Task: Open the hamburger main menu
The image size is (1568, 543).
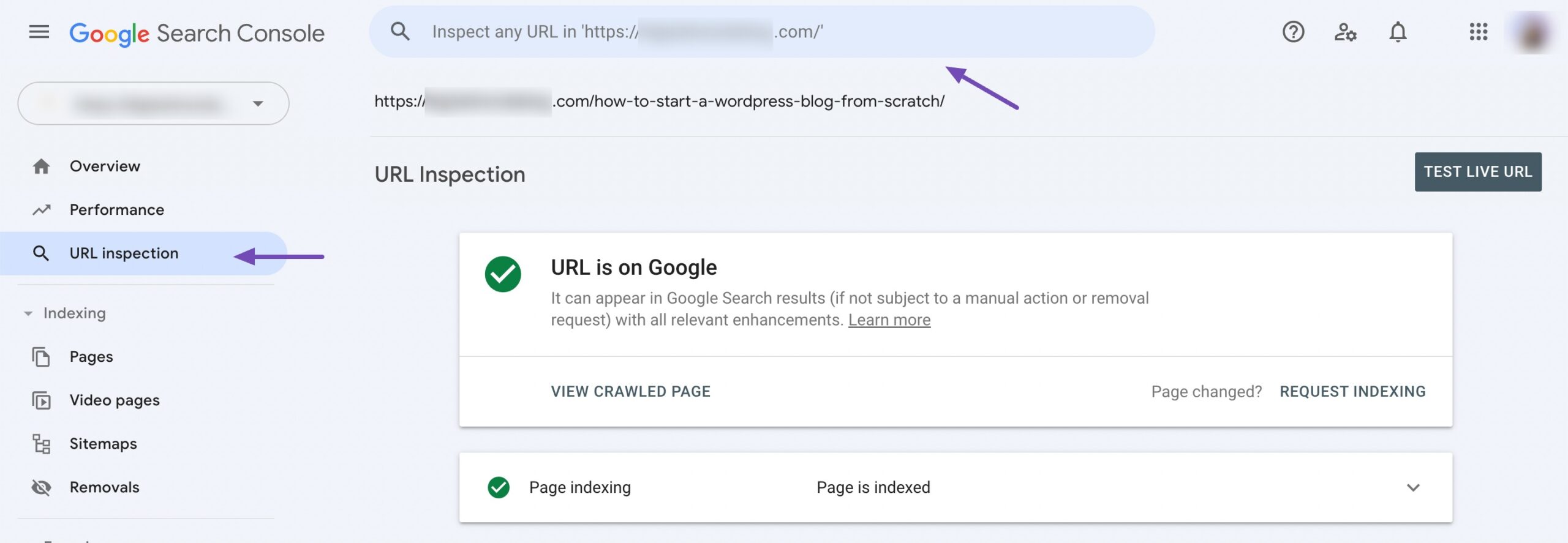Action: click(39, 32)
